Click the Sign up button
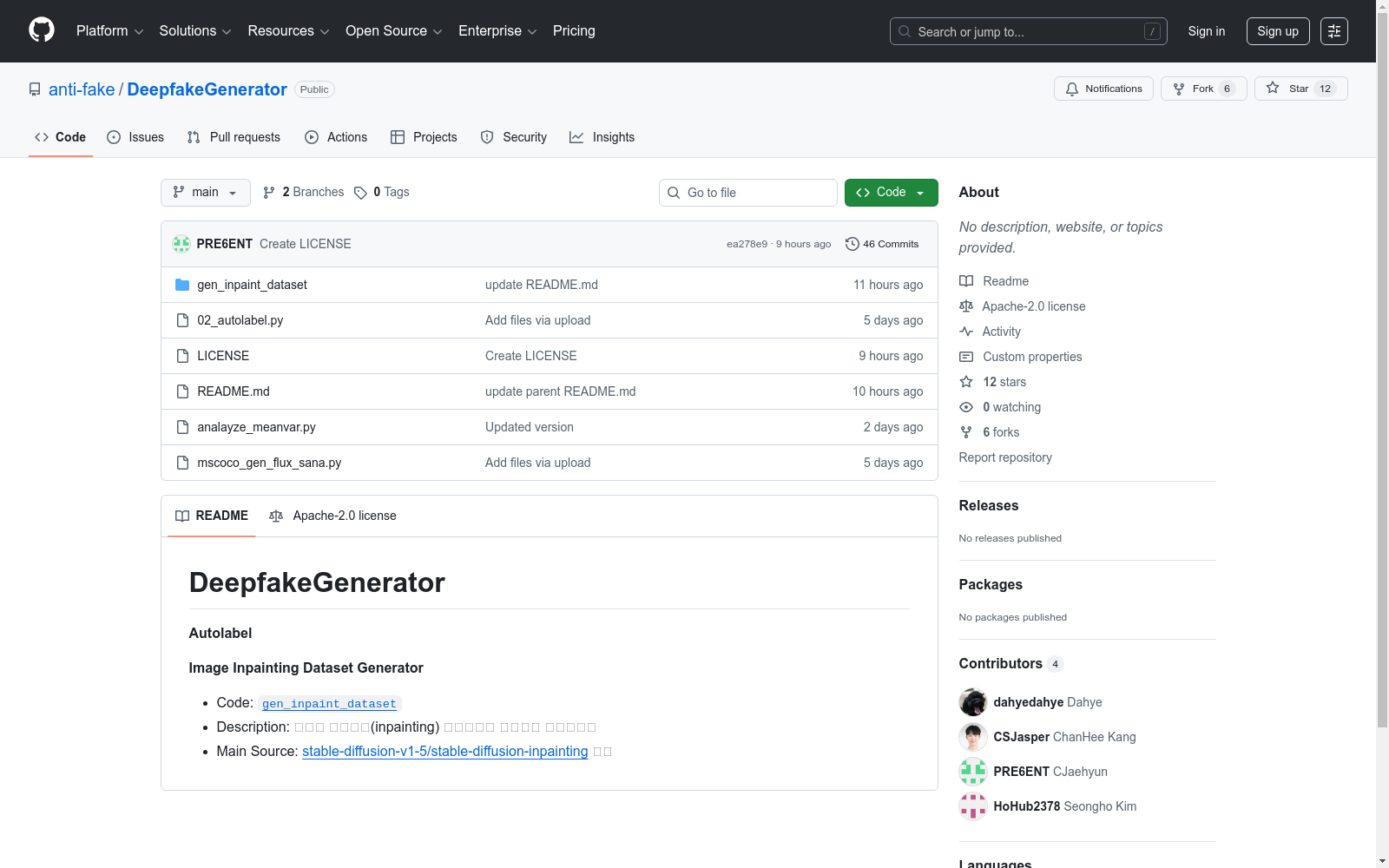Screen dimensions: 1389x868 click(x=1278, y=31)
